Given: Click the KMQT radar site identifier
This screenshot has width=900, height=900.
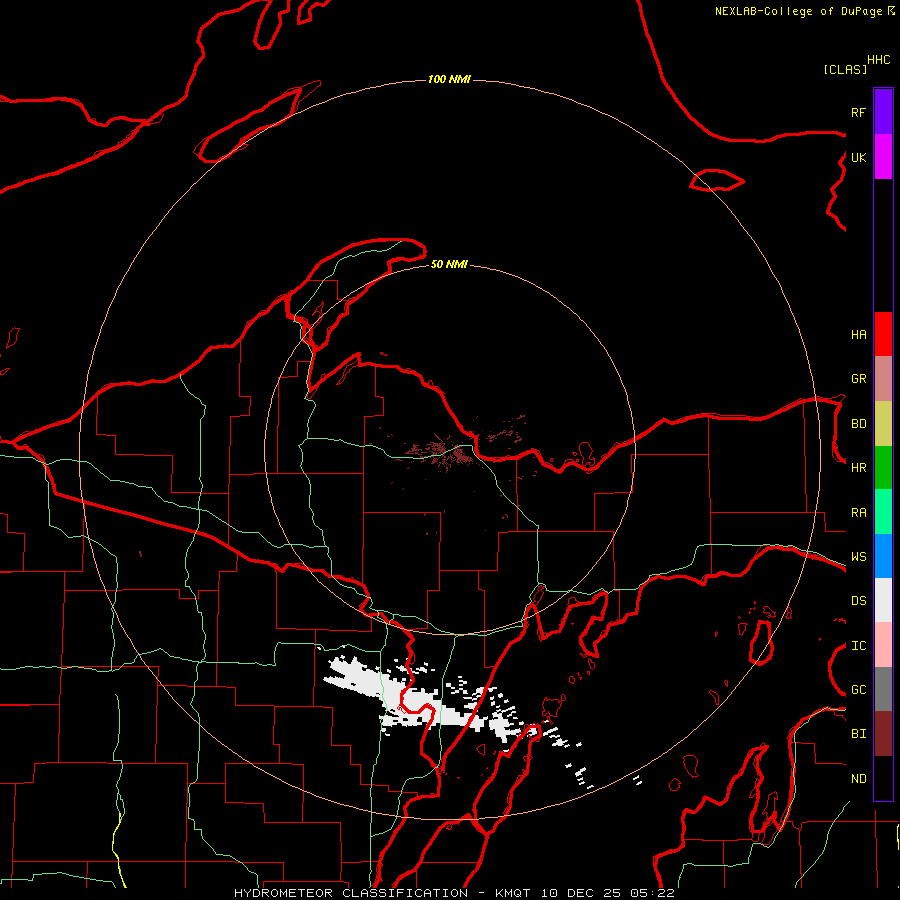Looking at the screenshot, I should tap(515, 893).
